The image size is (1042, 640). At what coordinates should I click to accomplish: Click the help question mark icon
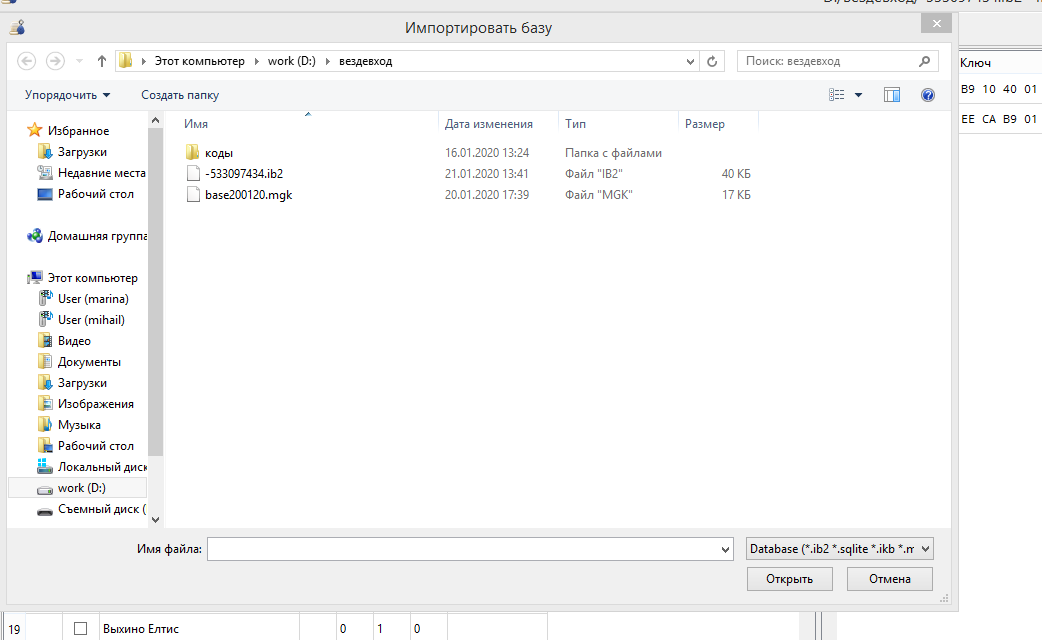(927, 95)
